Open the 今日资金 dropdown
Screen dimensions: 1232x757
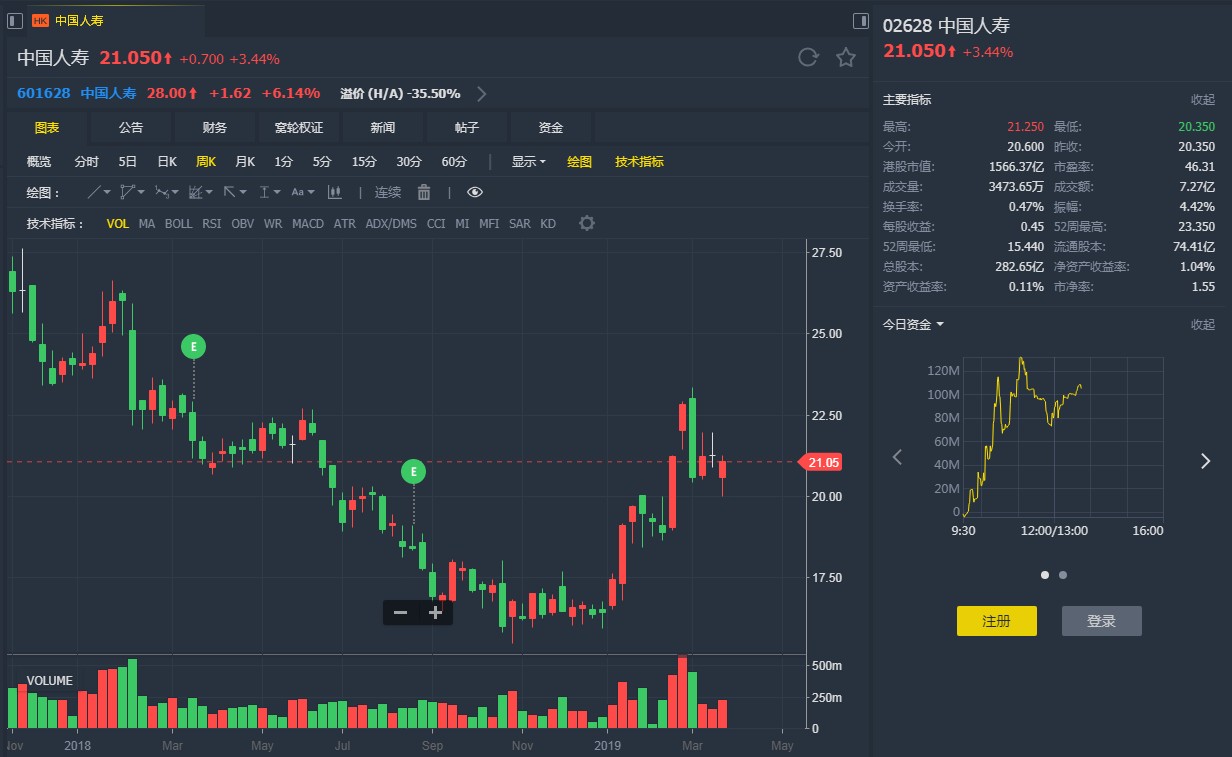(913, 324)
